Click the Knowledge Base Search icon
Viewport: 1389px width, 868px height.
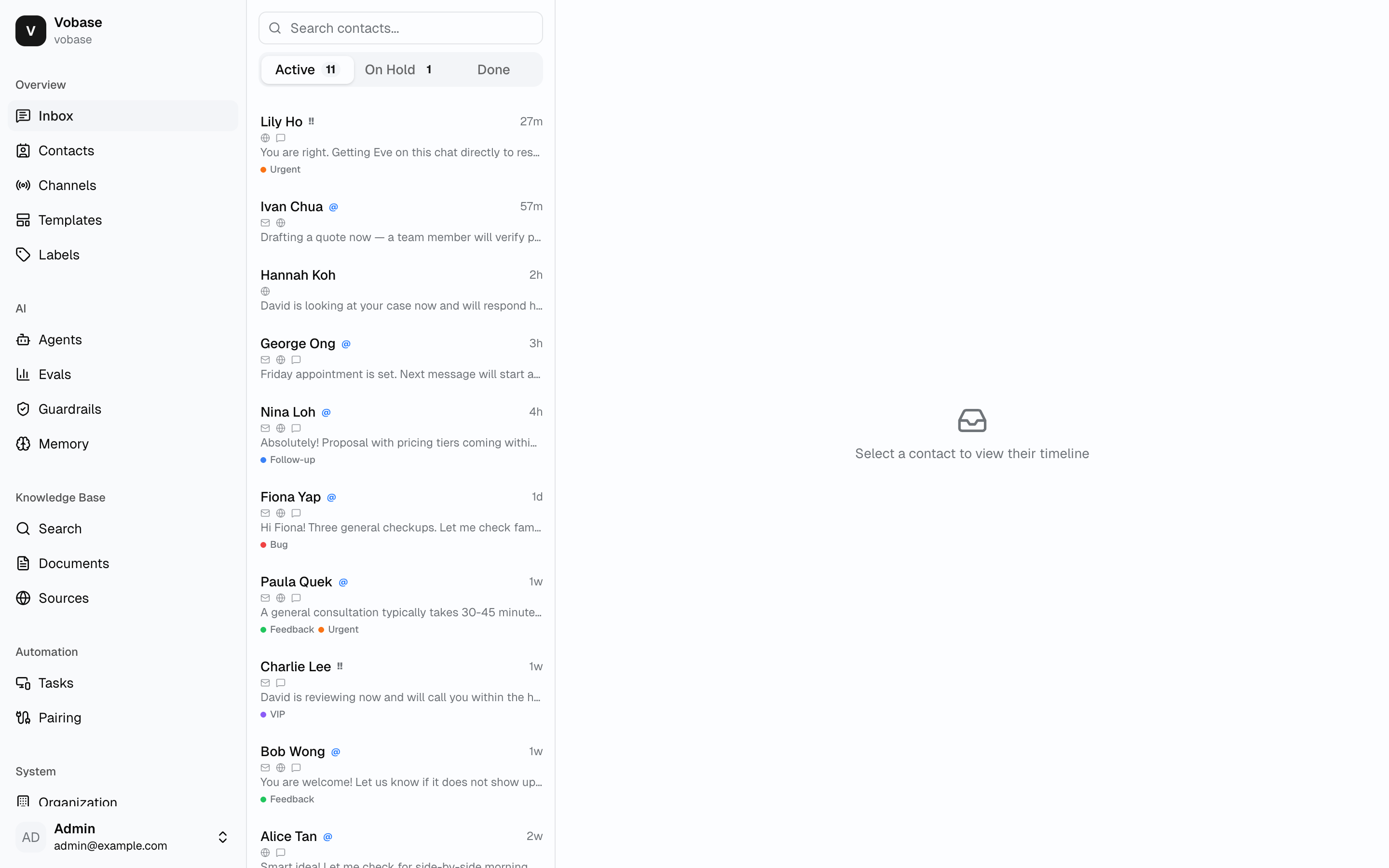[23, 529]
